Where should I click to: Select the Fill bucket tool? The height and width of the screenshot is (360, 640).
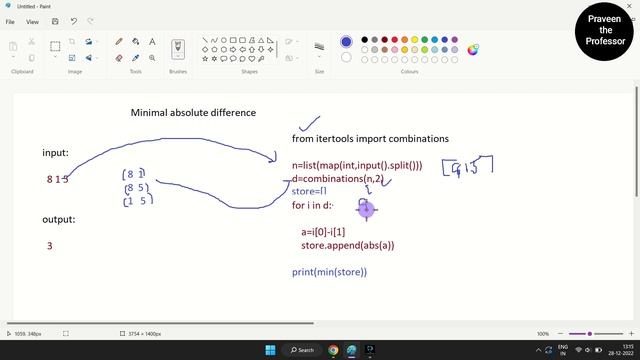pyautogui.click(x=136, y=42)
